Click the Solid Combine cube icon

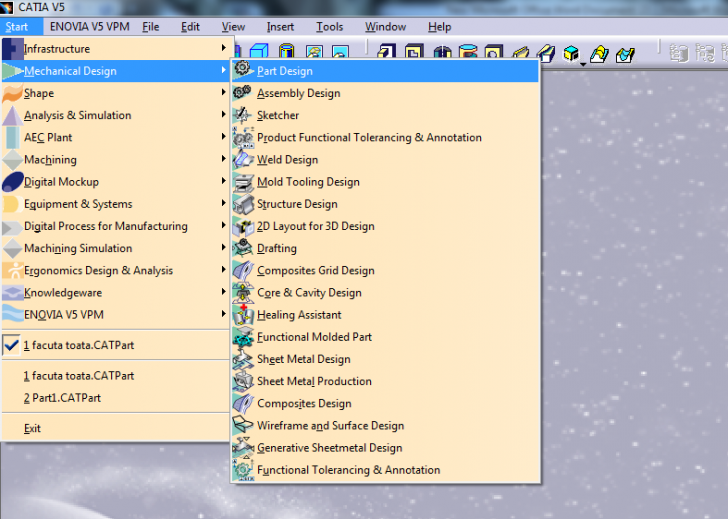click(x=571, y=53)
